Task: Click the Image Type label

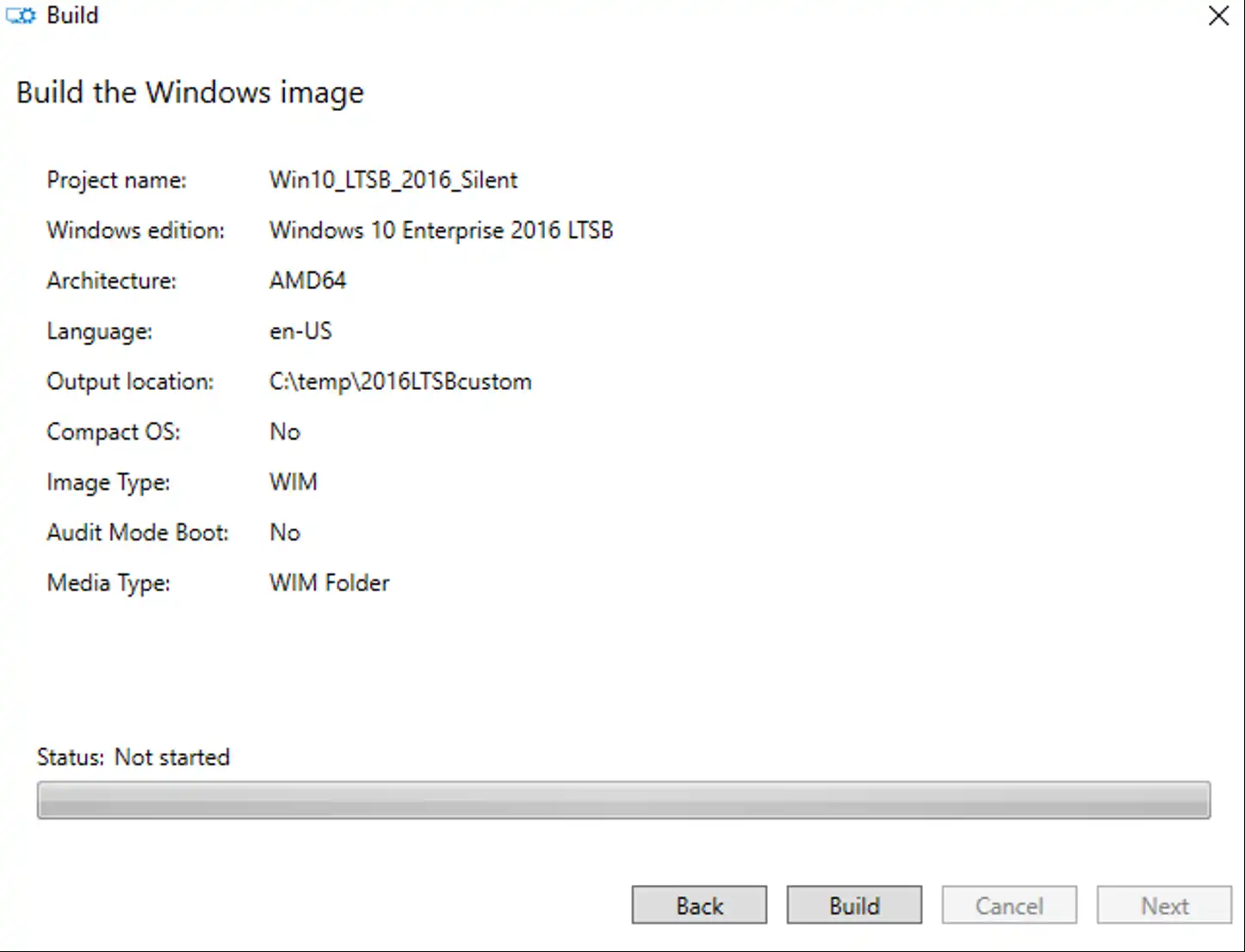Action: pos(108,483)
